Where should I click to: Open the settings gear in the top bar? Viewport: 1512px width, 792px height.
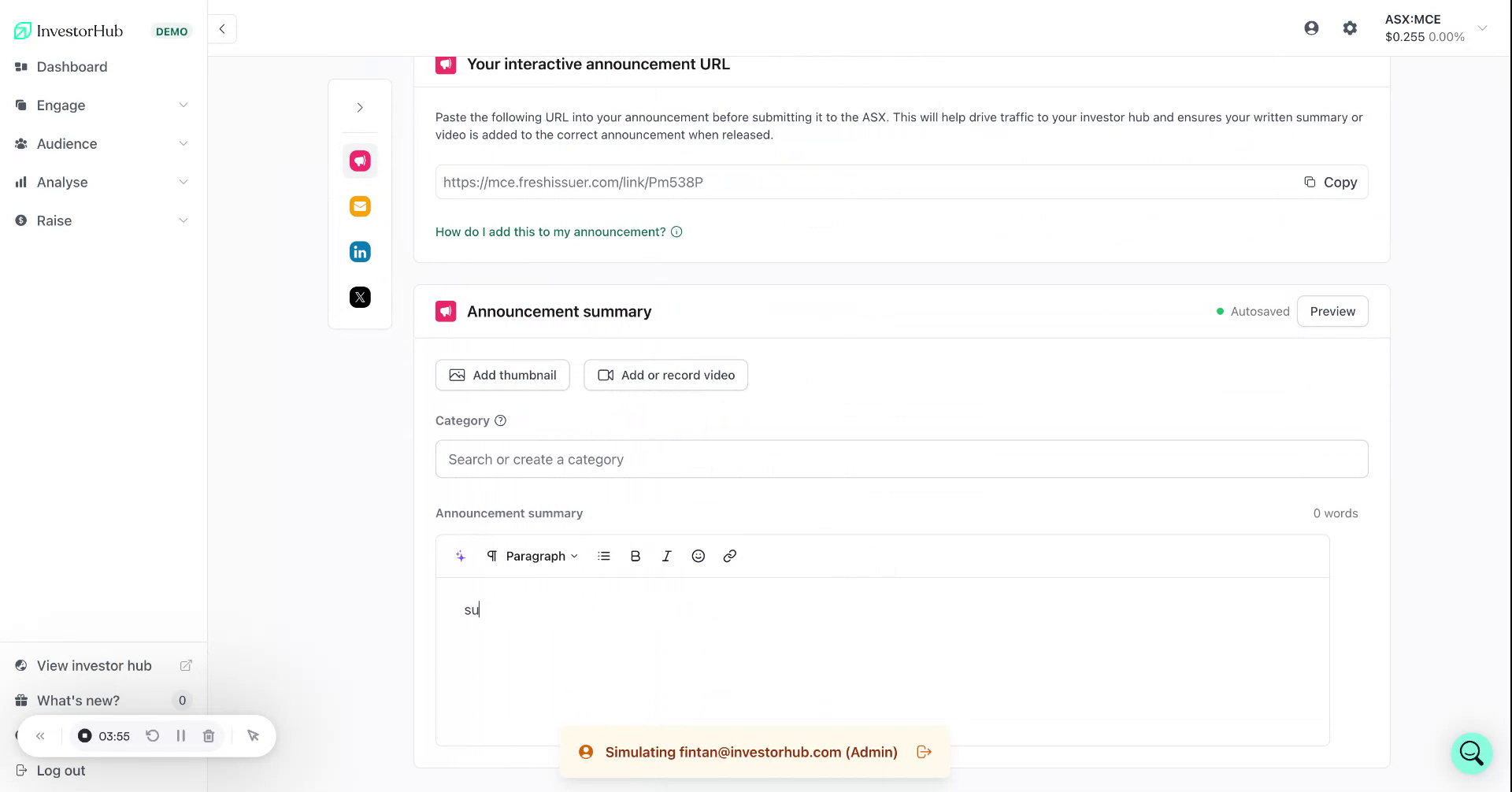pos(1350,28)
